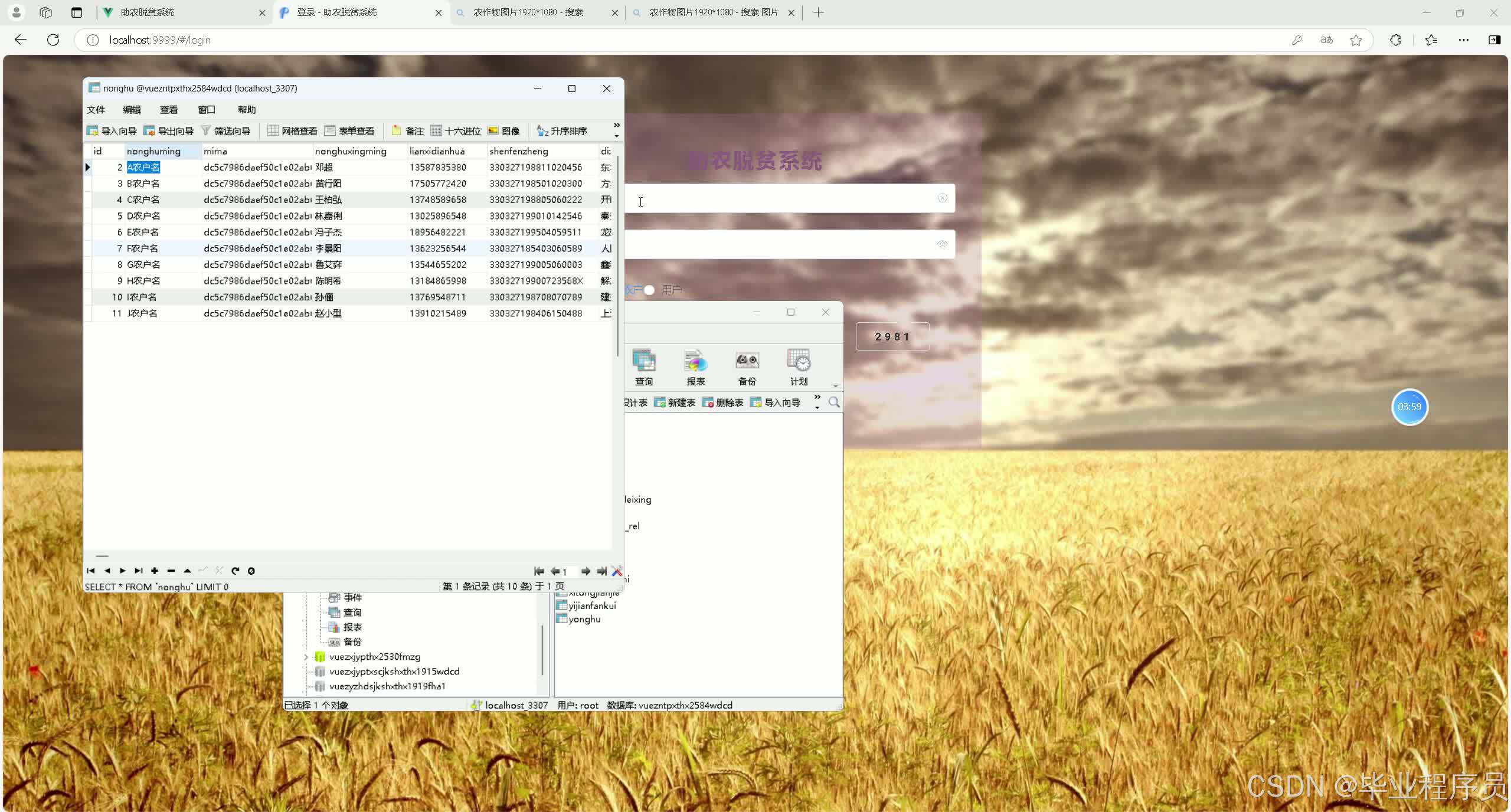Go to next page of results
This screenshot has height=812, width=1511.
(586, 571)
